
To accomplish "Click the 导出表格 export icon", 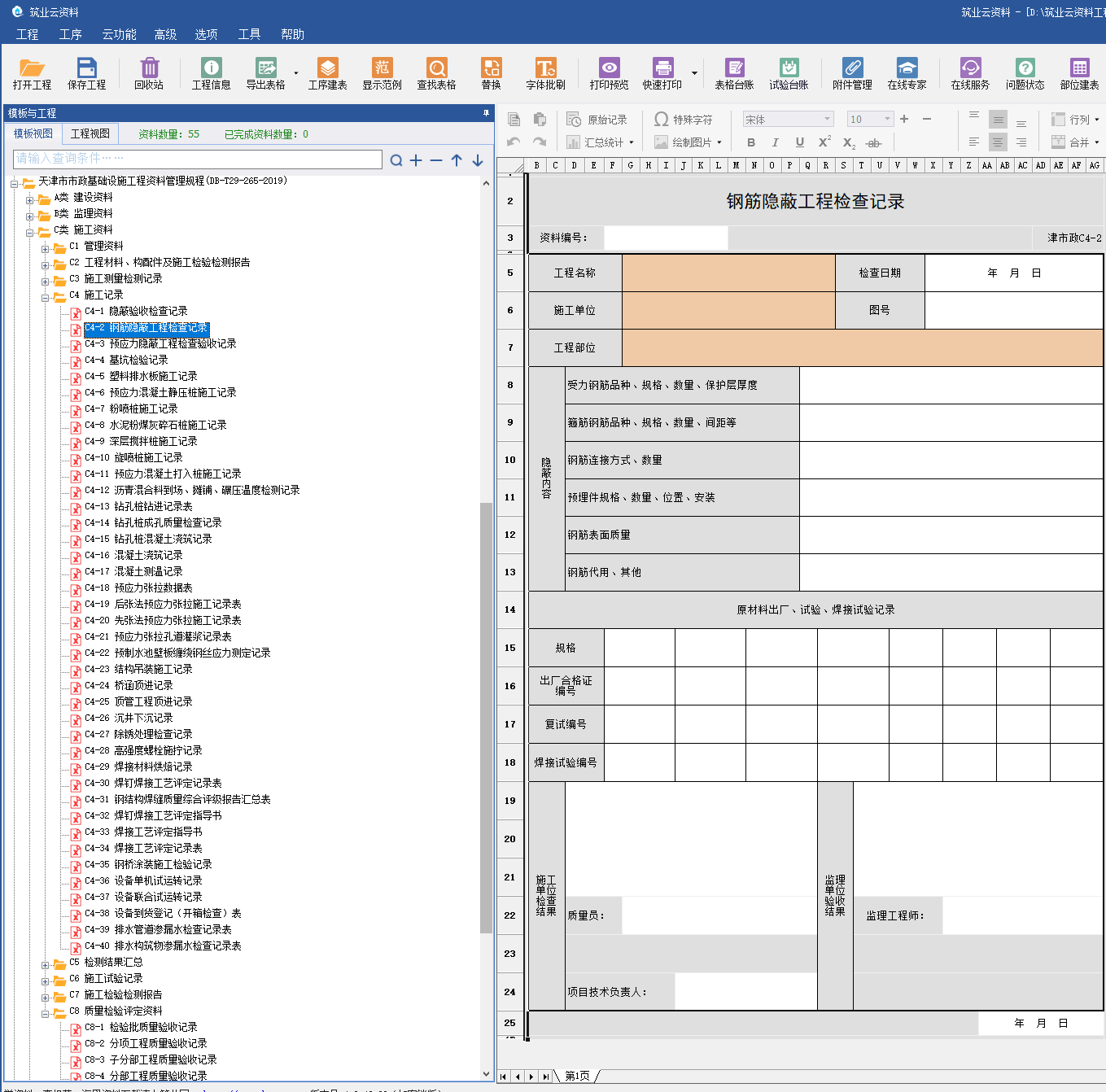I will [x=265, y=73].
